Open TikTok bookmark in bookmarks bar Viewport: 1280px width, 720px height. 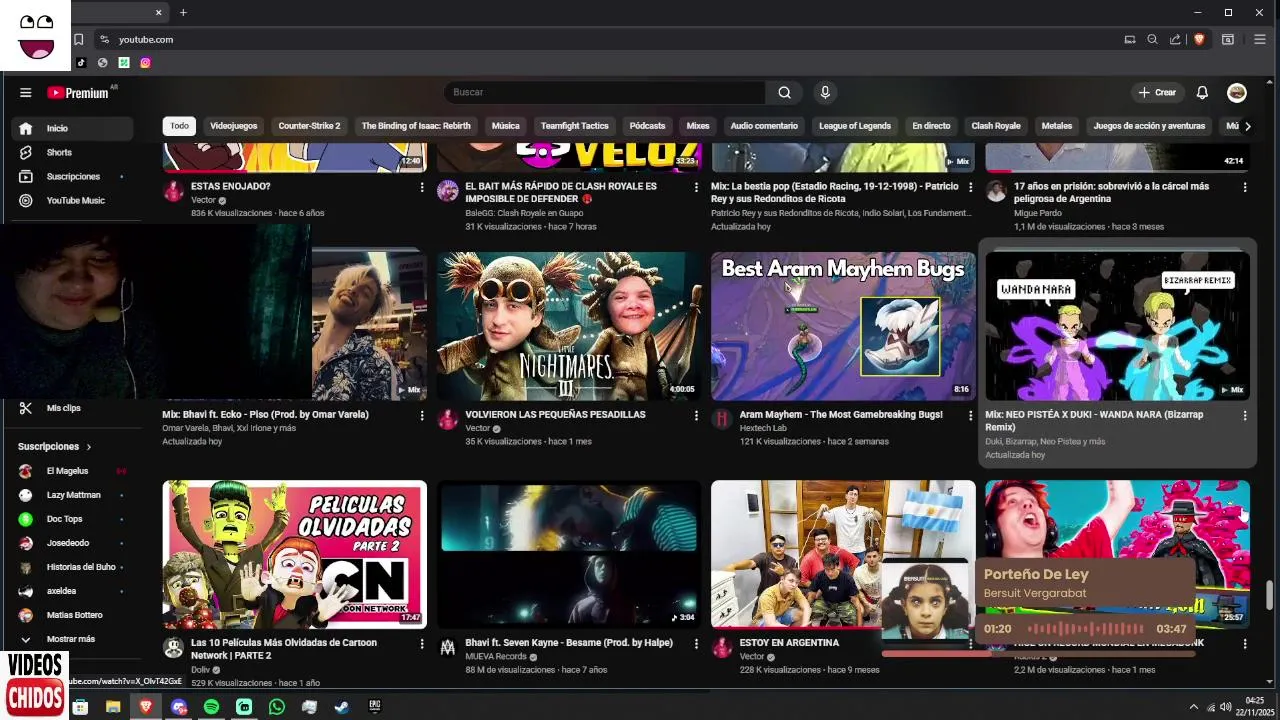pyautogui.click(x=81, y=63)
